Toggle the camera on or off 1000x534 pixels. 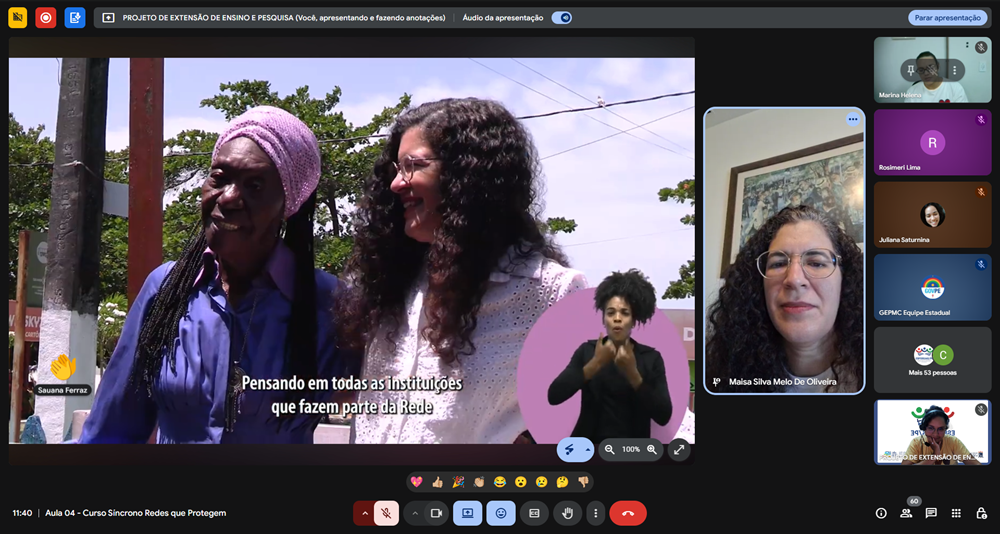(x=436, y=513)
